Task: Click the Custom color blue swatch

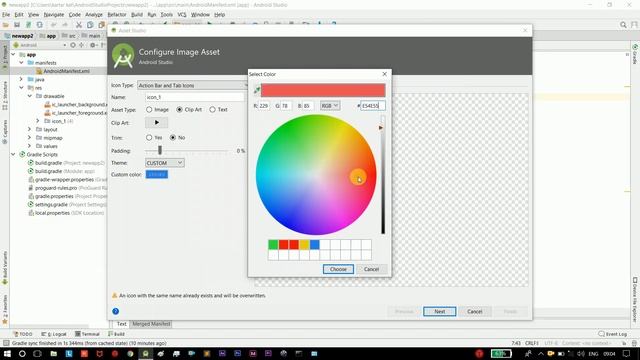Action: 157,174
